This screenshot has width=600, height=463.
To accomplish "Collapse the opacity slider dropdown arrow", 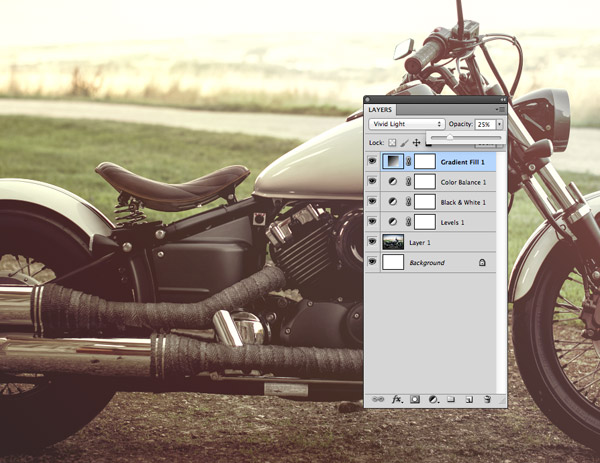I will click(499, 124).
